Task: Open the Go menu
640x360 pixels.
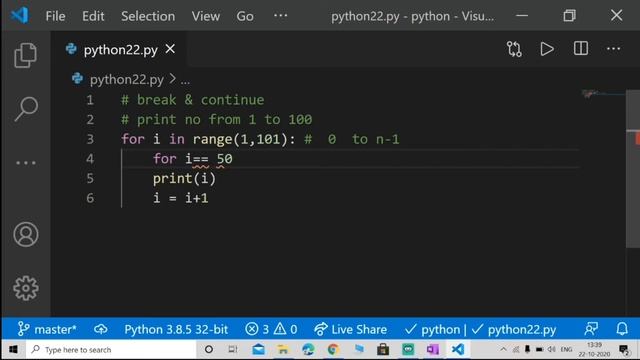Action: pos(245,16)
